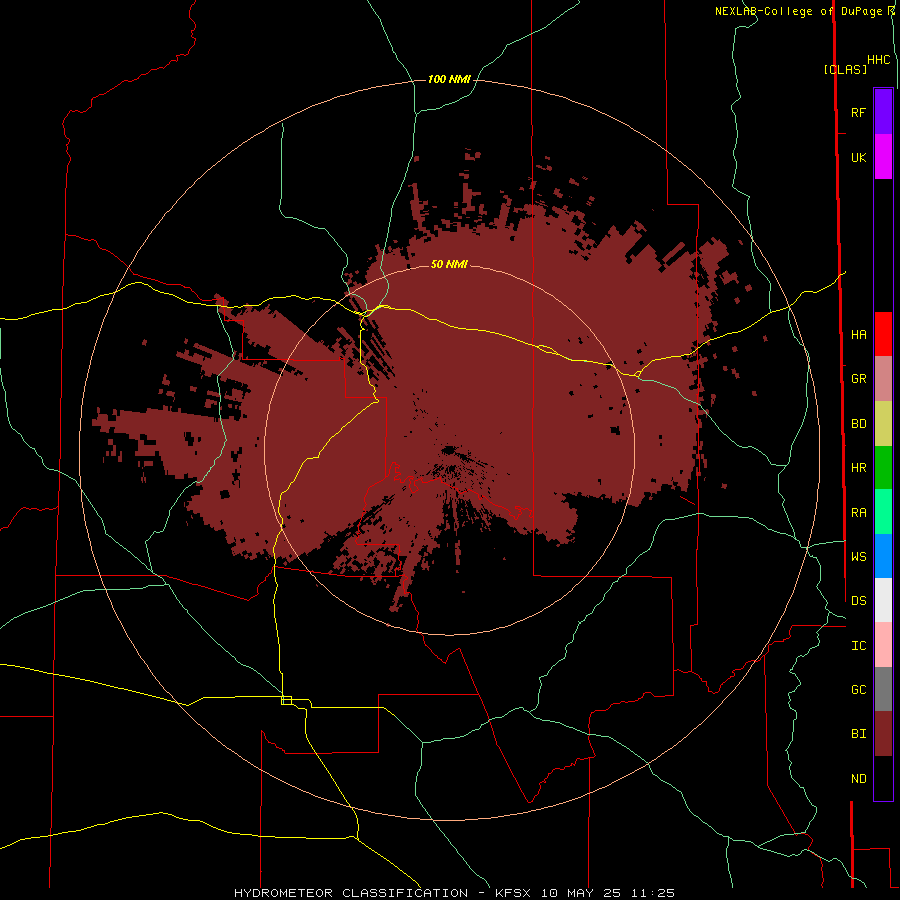
Task: Click the yellow BD legend swatch
Action: [883, 424]
